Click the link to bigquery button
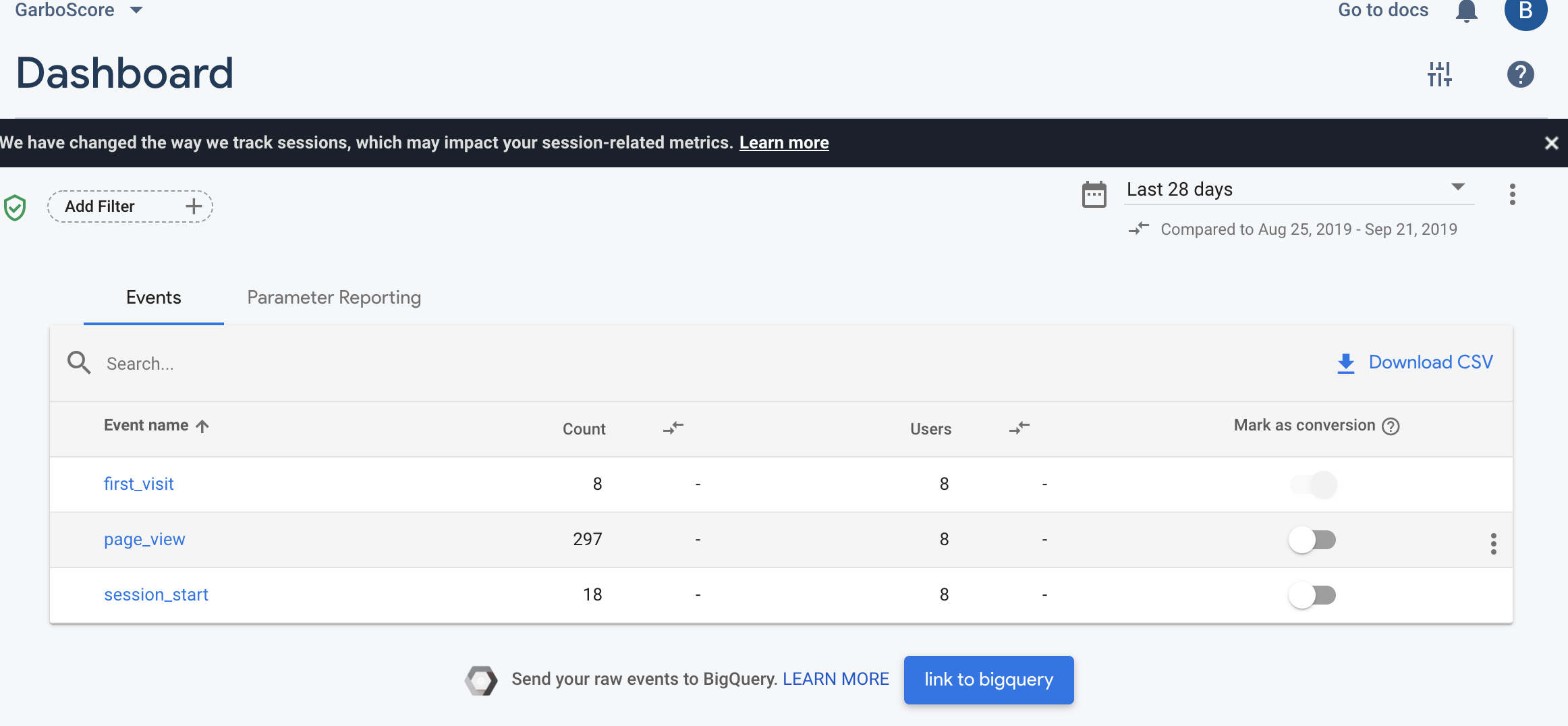 (x=988, y=679)
